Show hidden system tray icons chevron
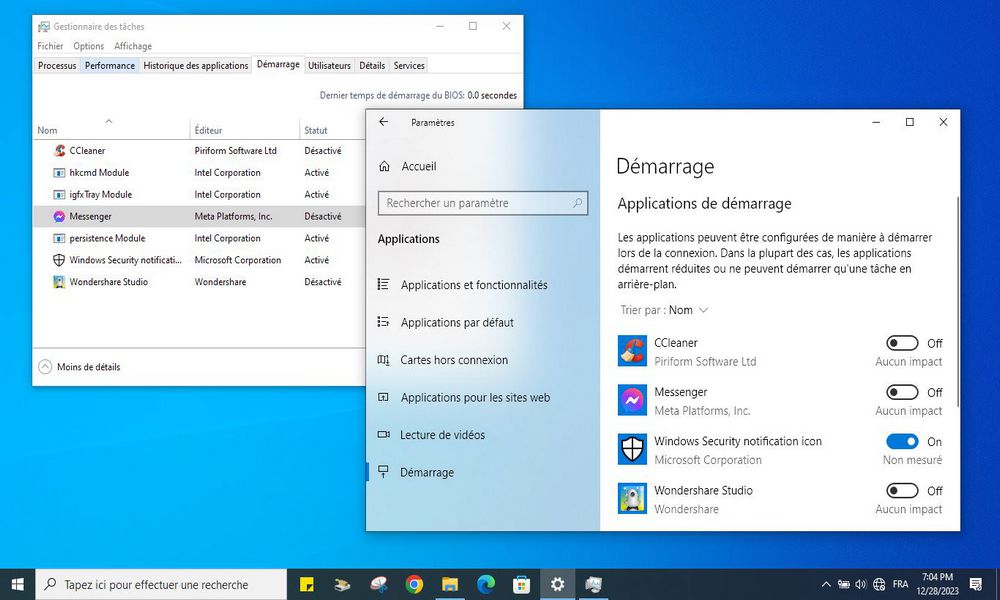 [826, 584]
